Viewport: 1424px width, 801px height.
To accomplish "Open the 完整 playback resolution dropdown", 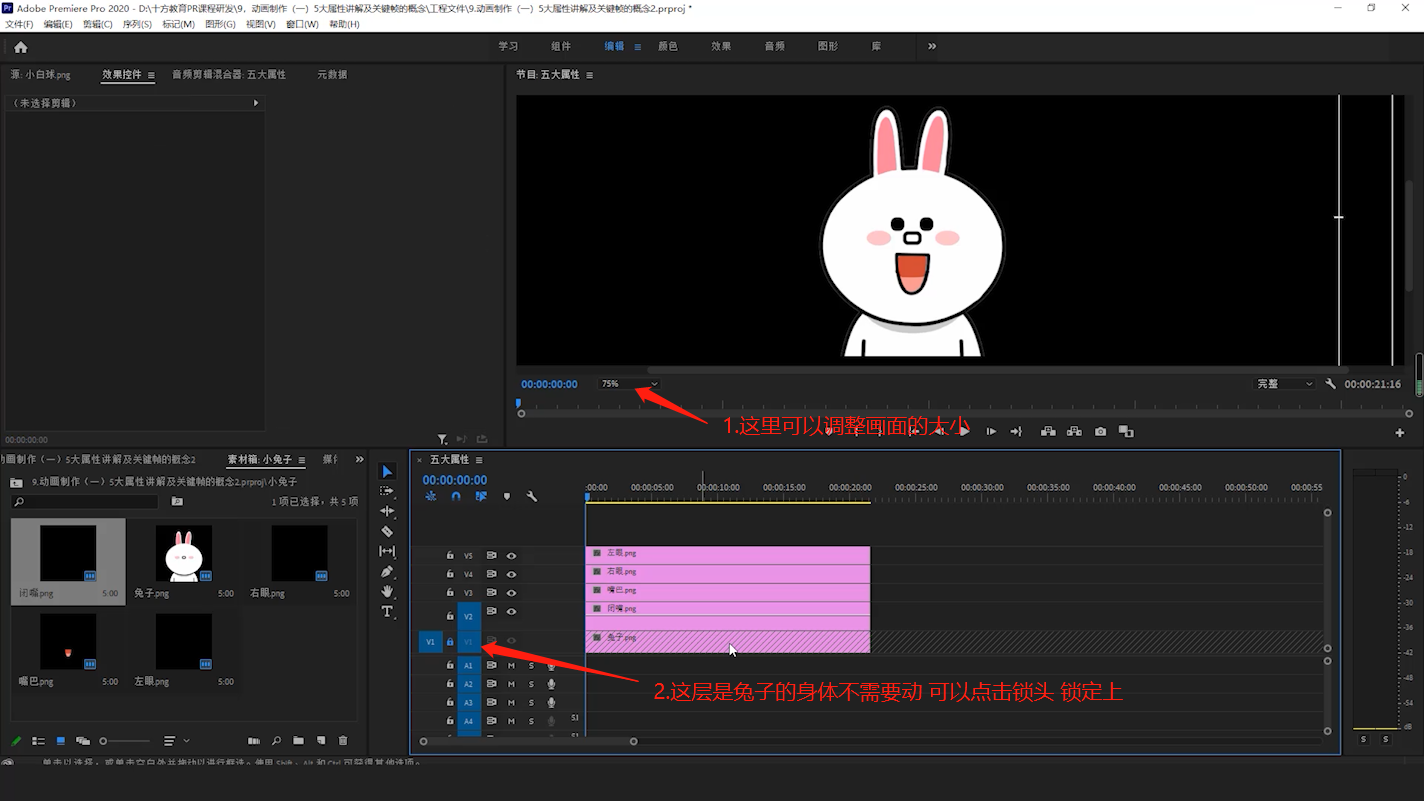I will (x=1285, y=384).
